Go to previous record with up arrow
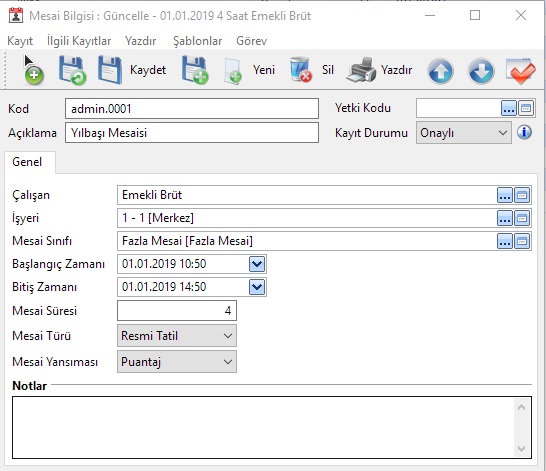This screenshot has width=546, height=471. [440, 71]
